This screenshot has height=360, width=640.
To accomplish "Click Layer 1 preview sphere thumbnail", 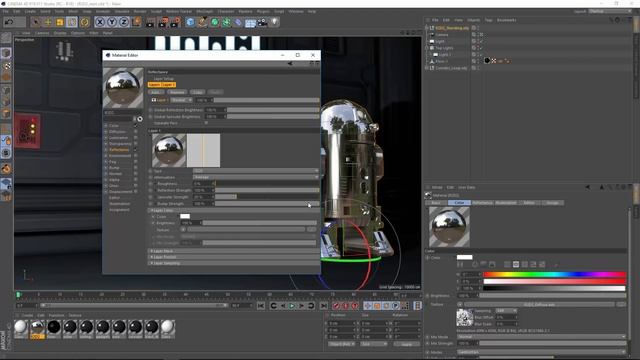I will (169, 150).
